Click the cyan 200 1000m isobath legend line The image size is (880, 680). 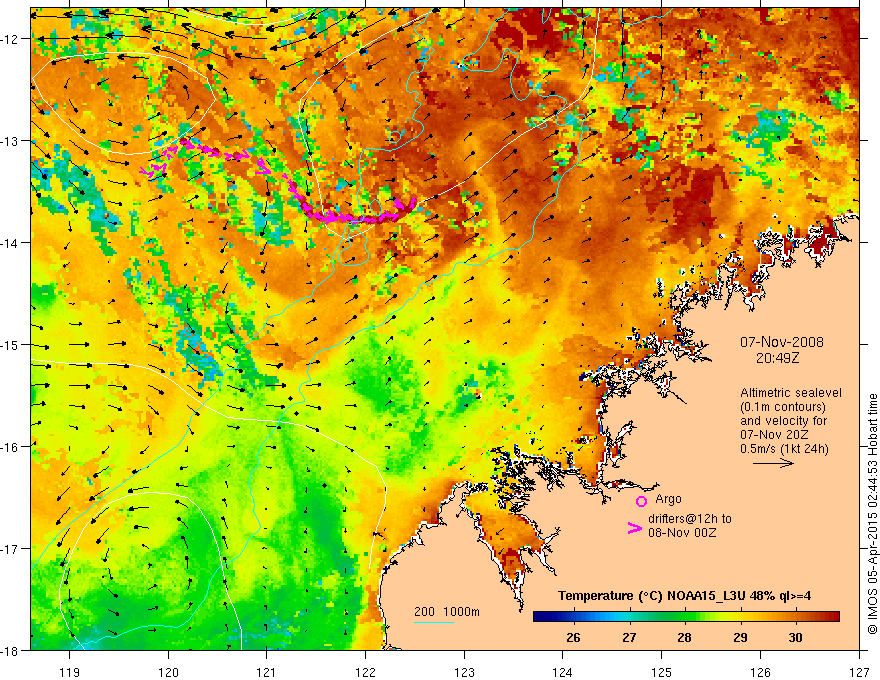[x=434, y=622]
